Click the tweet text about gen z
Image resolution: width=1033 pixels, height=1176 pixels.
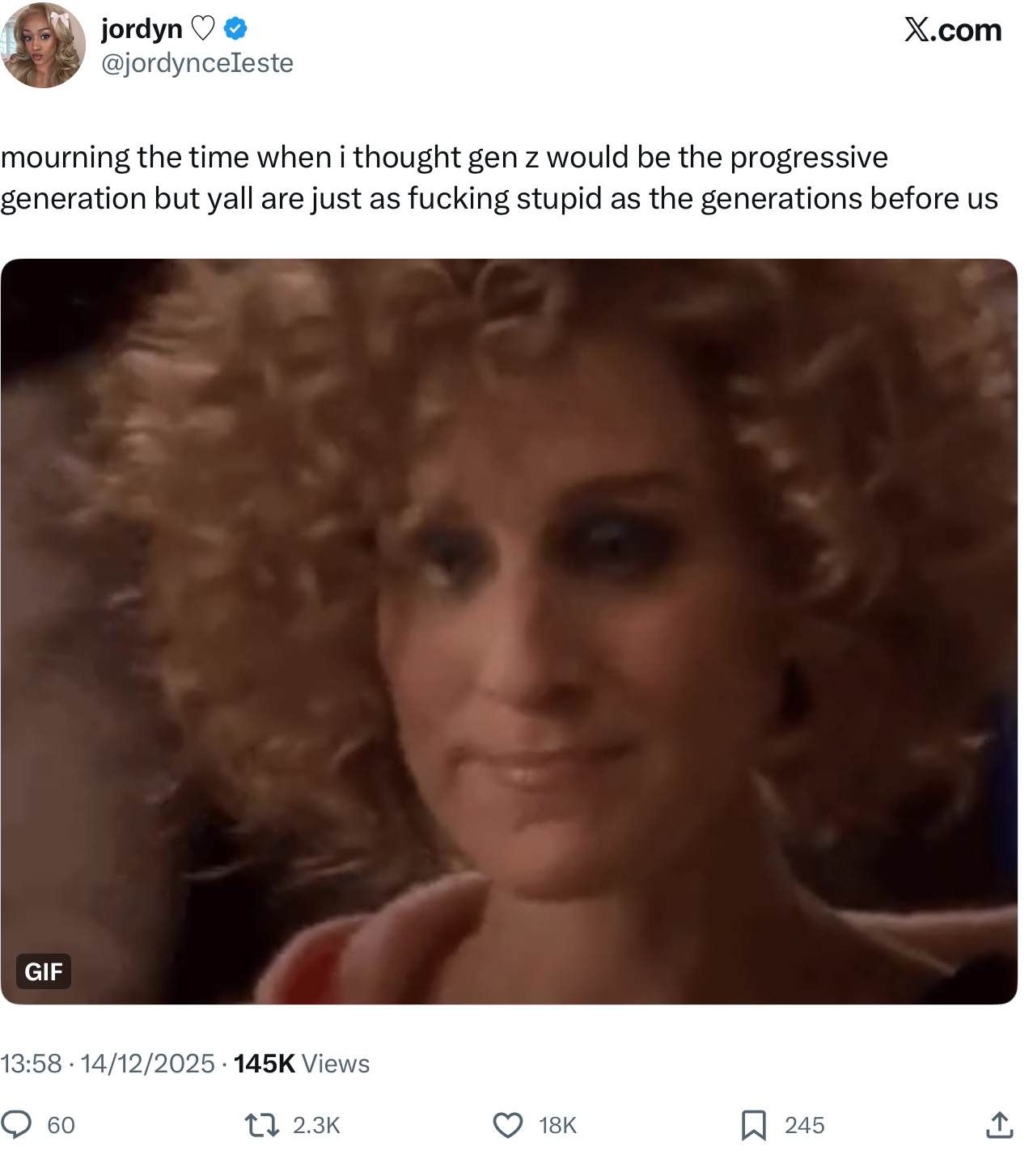500,178
